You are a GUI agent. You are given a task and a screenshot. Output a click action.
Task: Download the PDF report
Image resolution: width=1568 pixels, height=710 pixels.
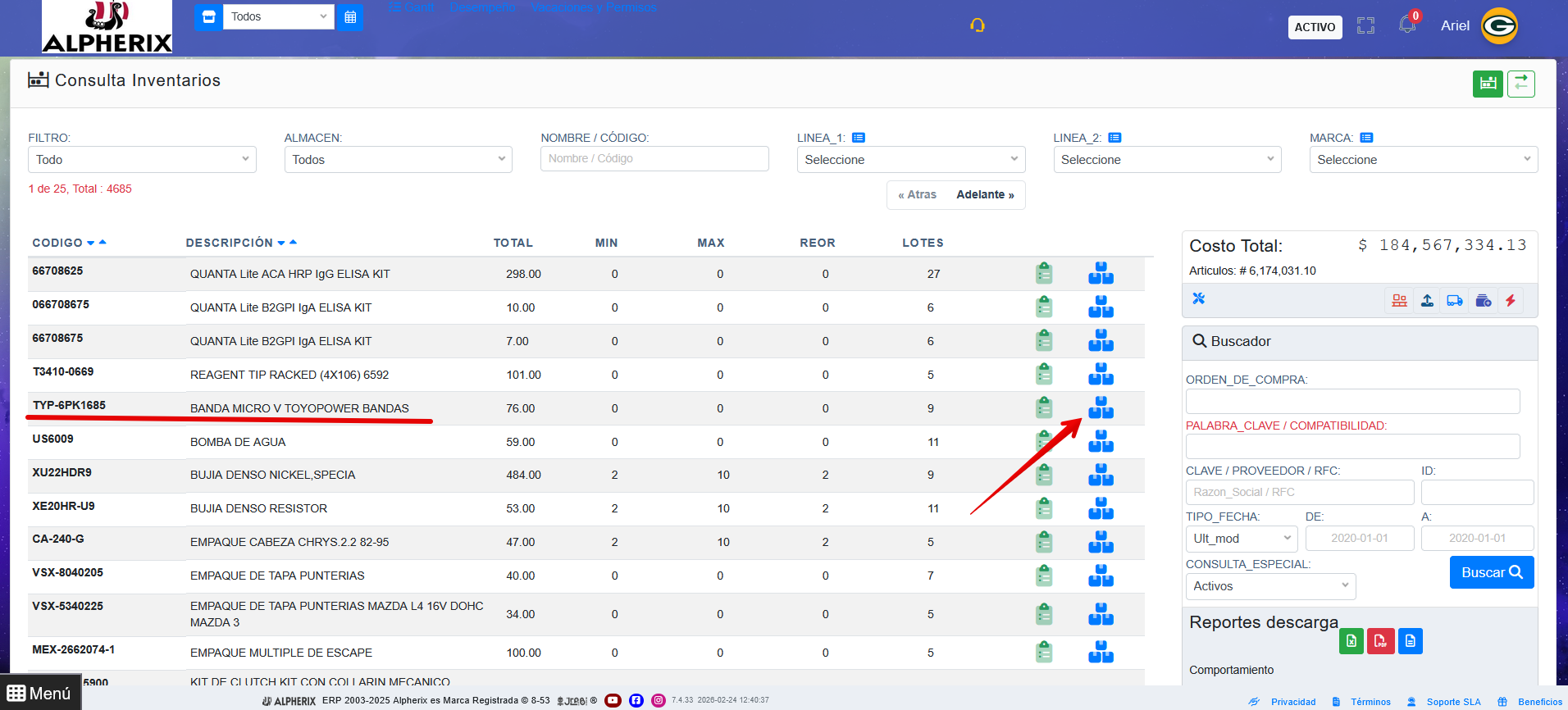click(1380, 641)
